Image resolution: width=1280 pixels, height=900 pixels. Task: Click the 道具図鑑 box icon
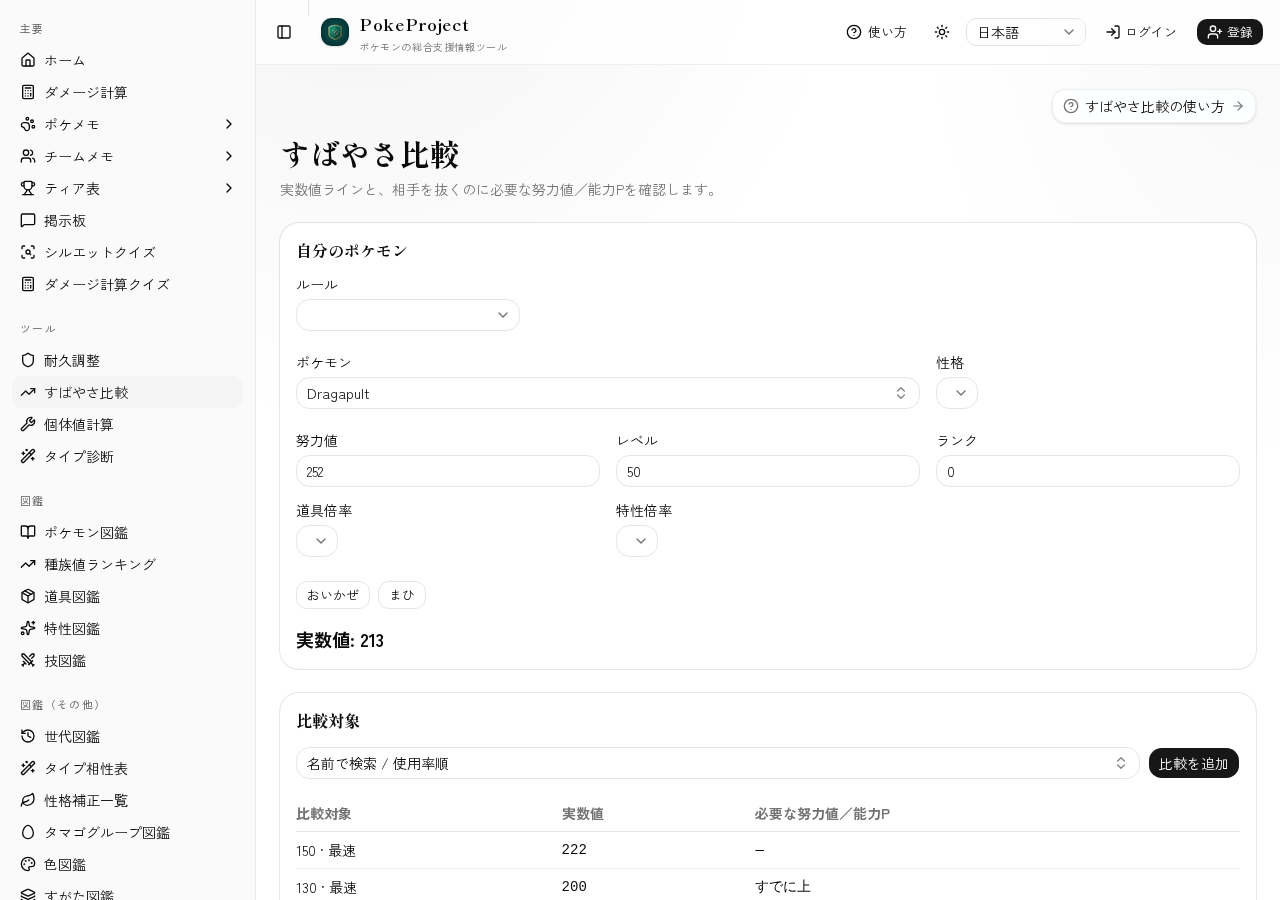28,596
